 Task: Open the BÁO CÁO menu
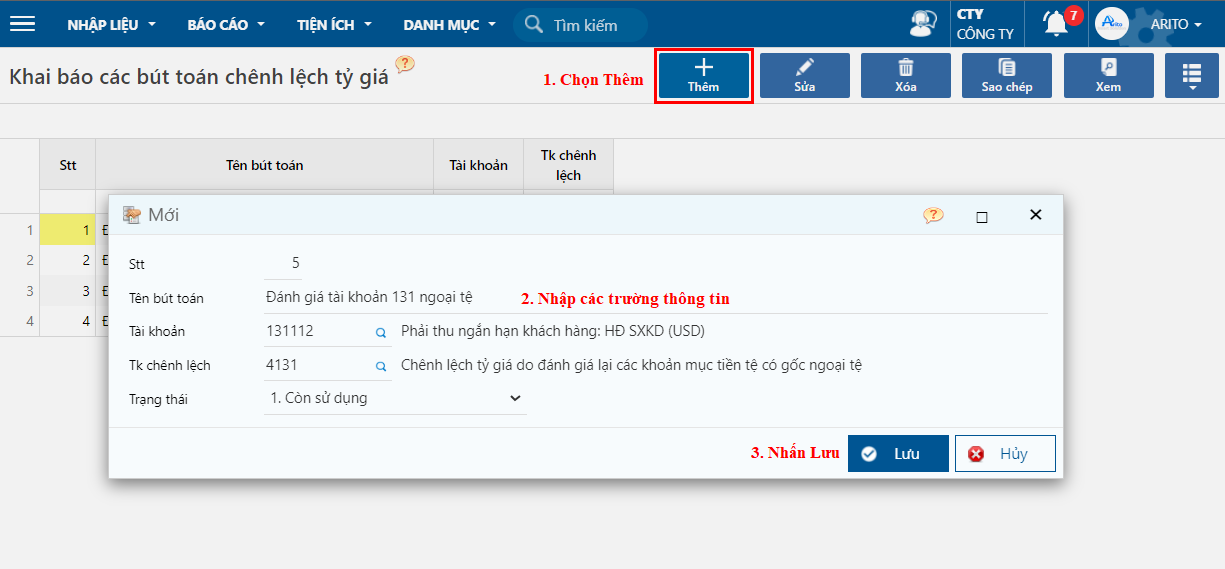click(226, 24)
